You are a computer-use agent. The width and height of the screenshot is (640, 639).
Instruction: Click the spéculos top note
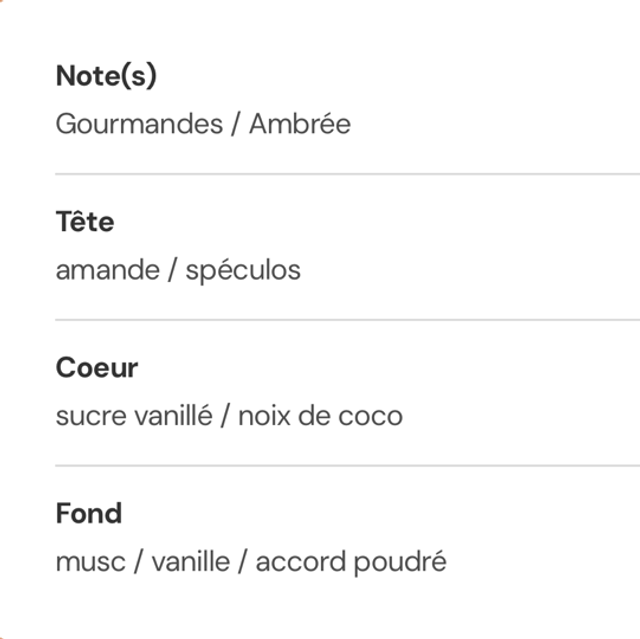click(243, 270)
